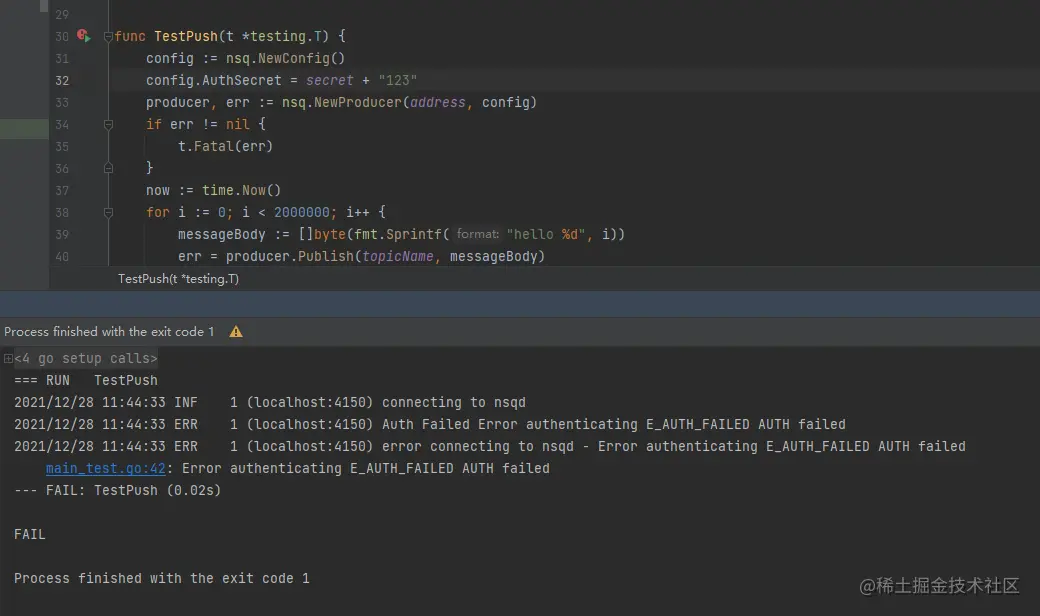Click the 'format:' parameter hint

click(x=478, y=234)
